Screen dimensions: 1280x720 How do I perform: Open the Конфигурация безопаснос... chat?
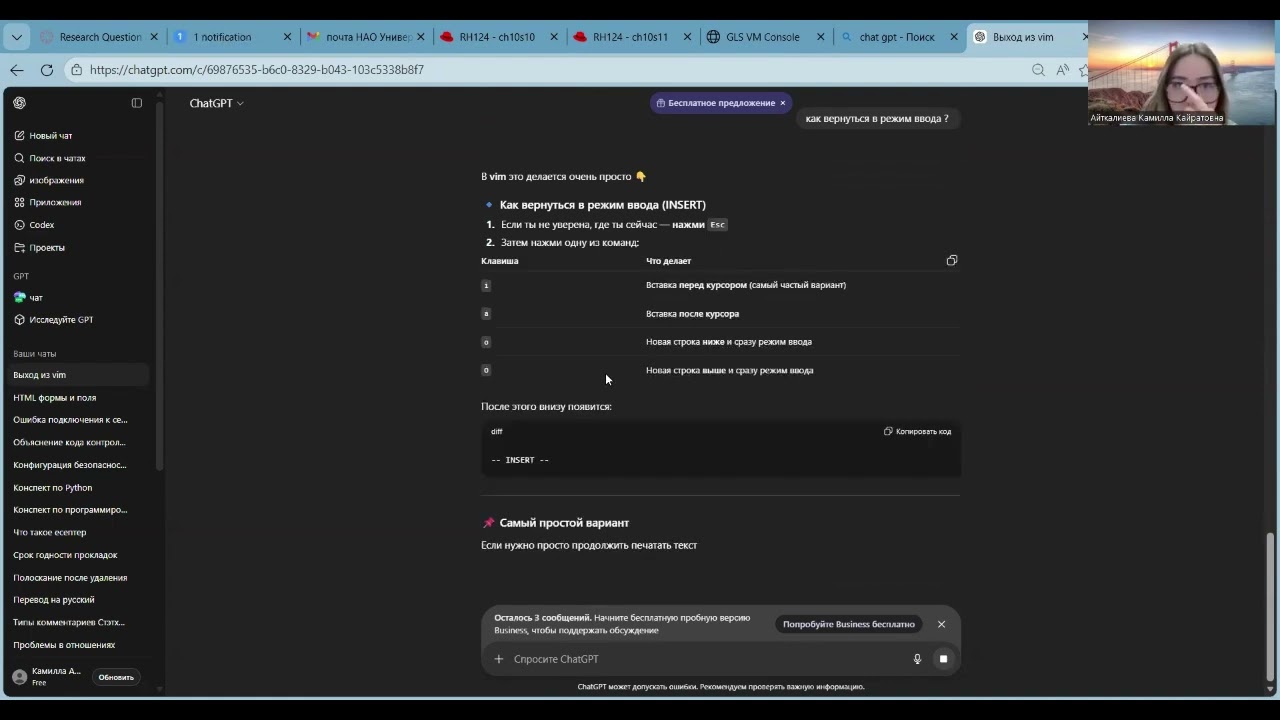tap(78, 465)
